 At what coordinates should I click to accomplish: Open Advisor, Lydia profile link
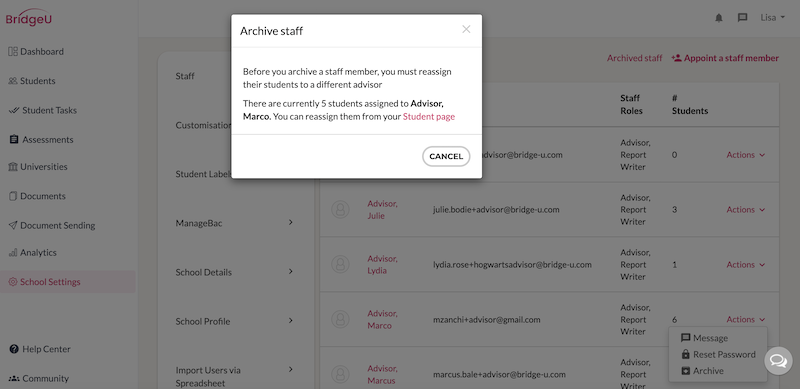pyautogui.click(x=382, y=264)
